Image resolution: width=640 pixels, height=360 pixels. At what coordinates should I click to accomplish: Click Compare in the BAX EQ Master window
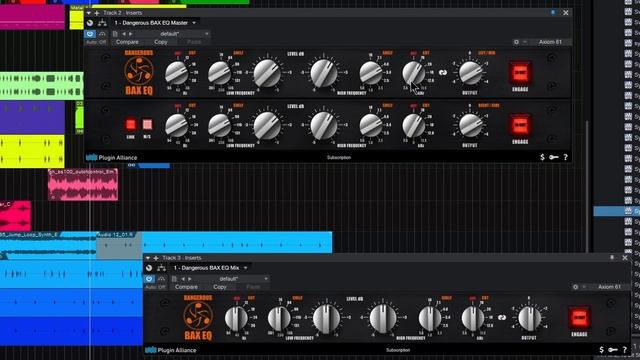(x=127, y=42)
